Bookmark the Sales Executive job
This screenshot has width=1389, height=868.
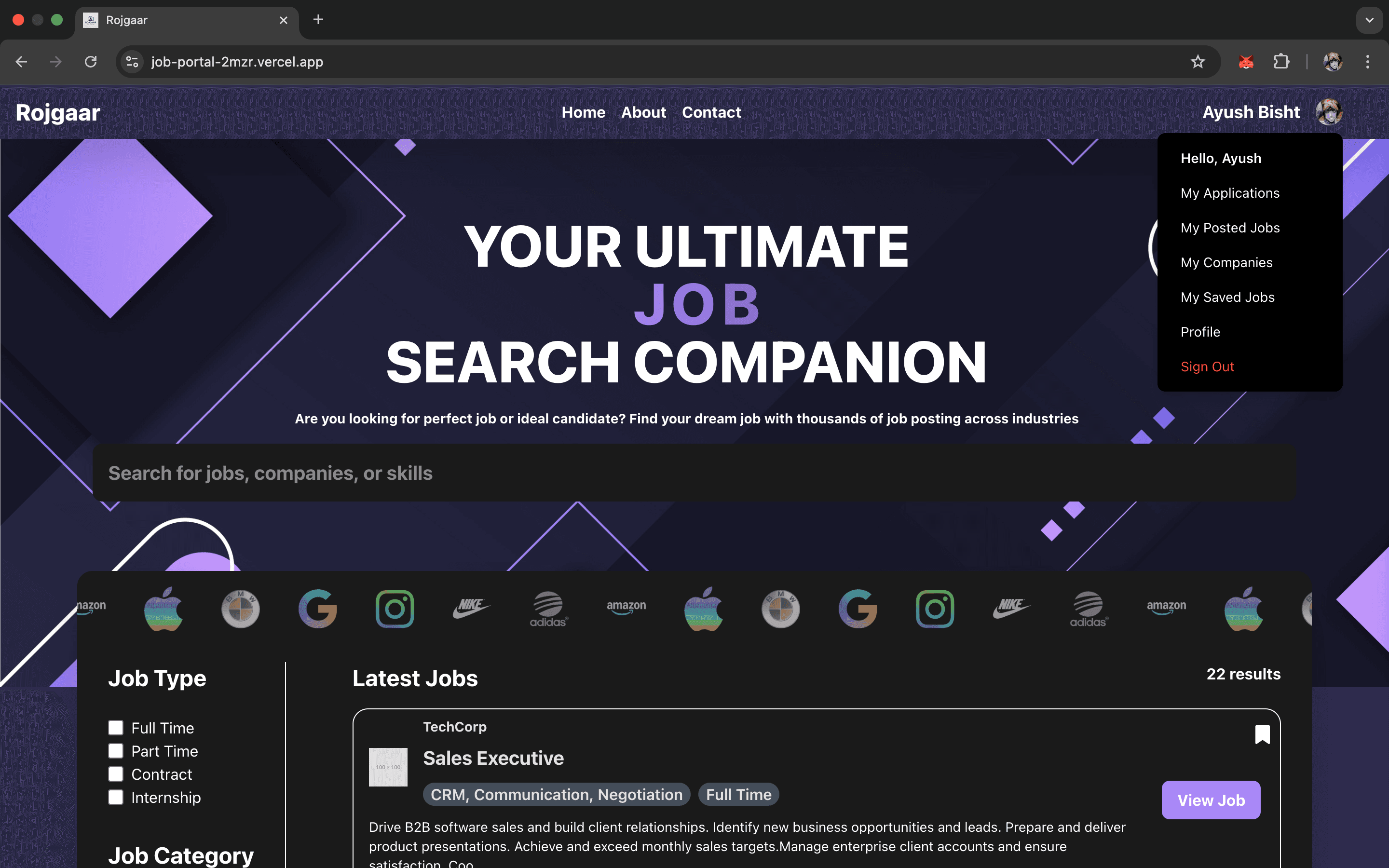(1262, 733)
